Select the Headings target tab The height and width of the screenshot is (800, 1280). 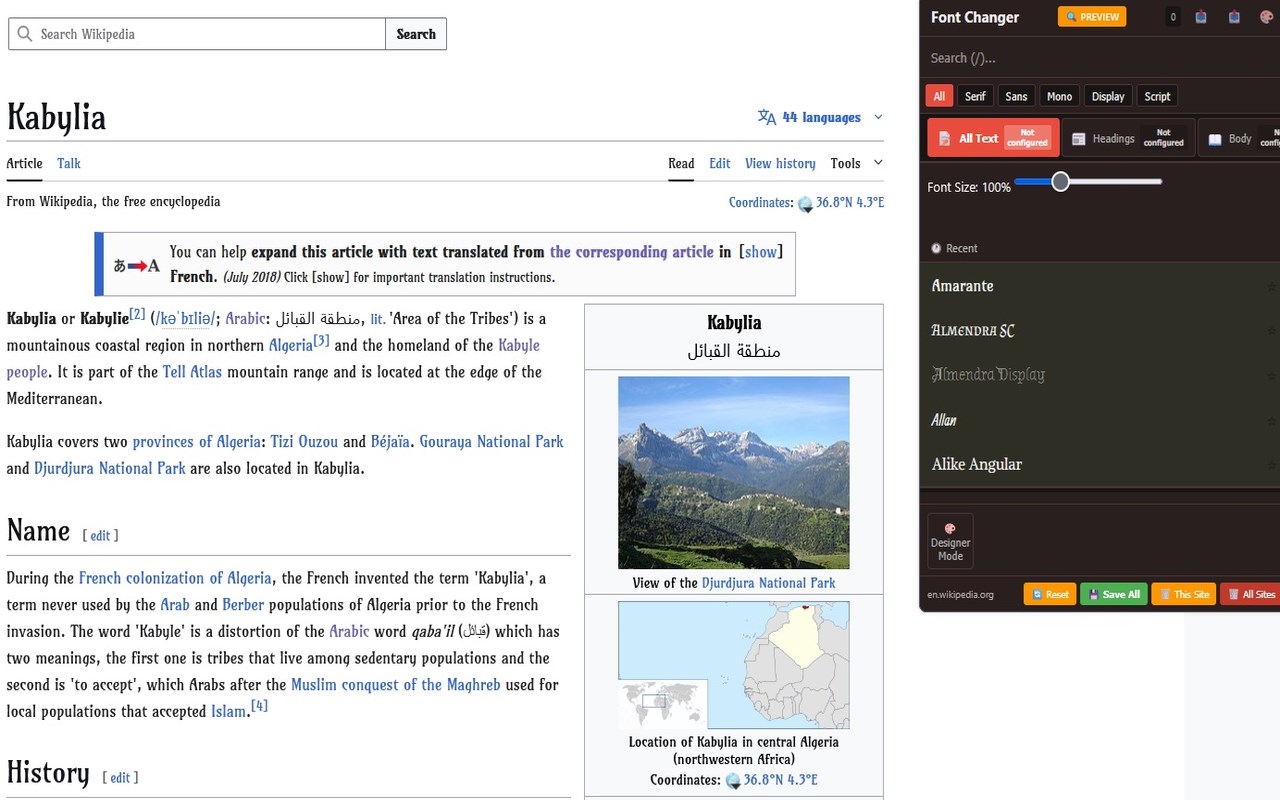(x=1128, y=138)
